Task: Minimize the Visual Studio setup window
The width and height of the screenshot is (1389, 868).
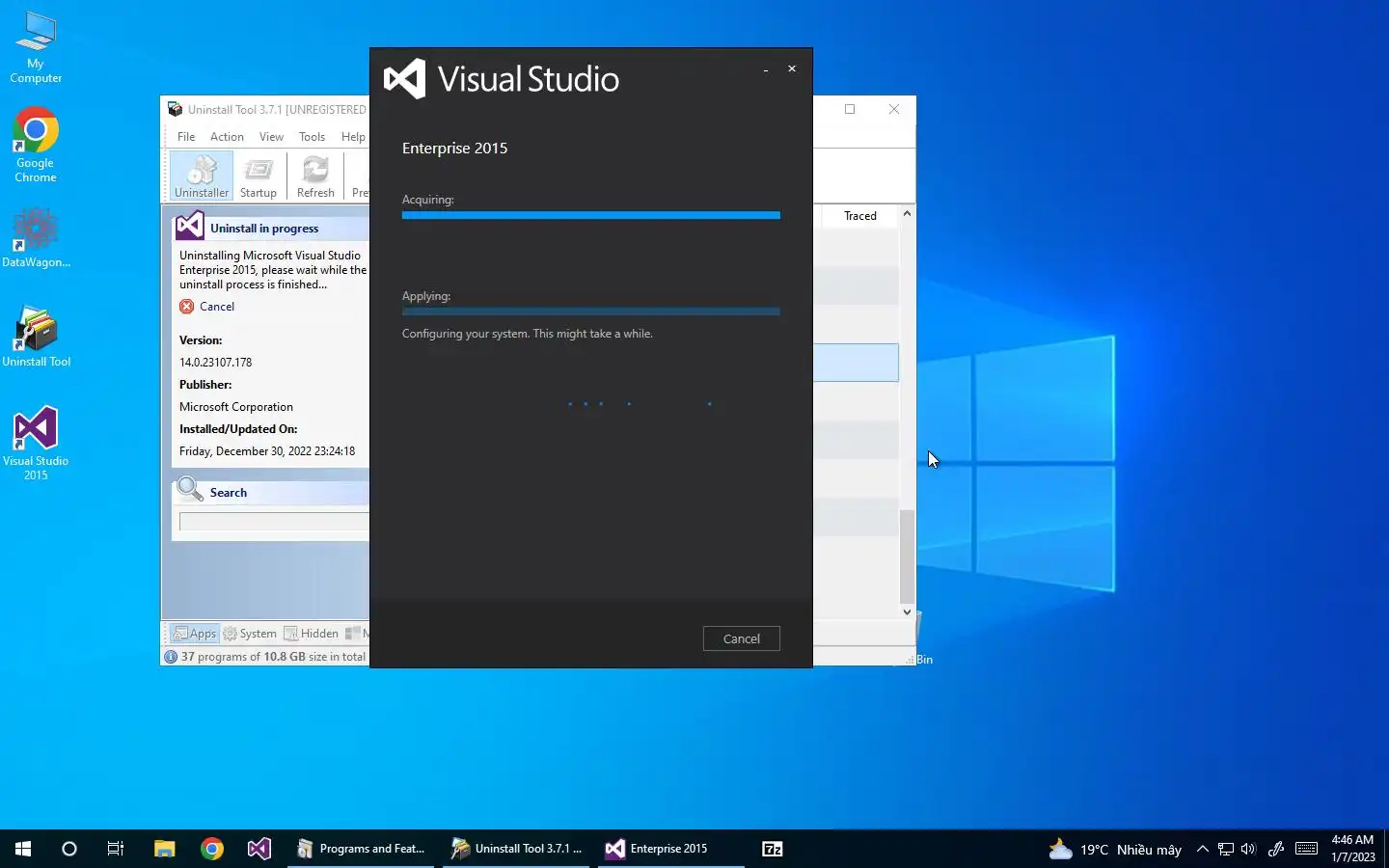Action: click(x=766, y=69)
